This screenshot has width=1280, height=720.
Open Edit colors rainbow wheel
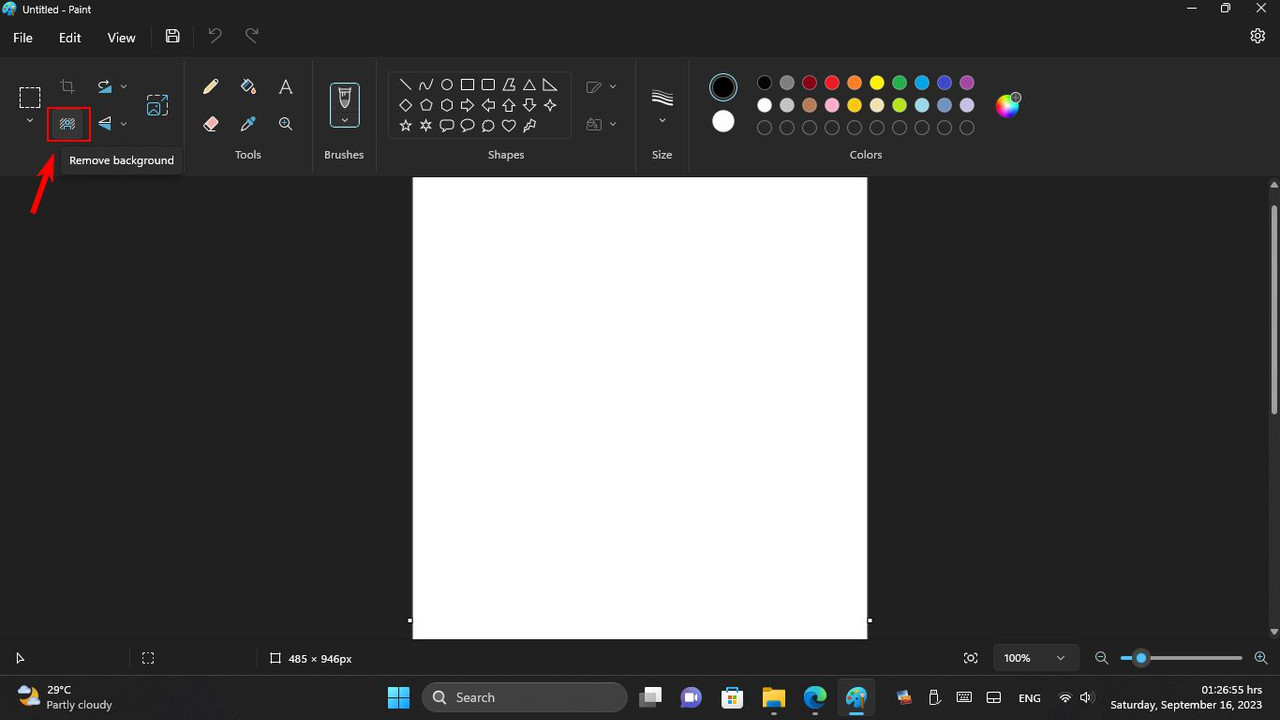point(1008,105)
